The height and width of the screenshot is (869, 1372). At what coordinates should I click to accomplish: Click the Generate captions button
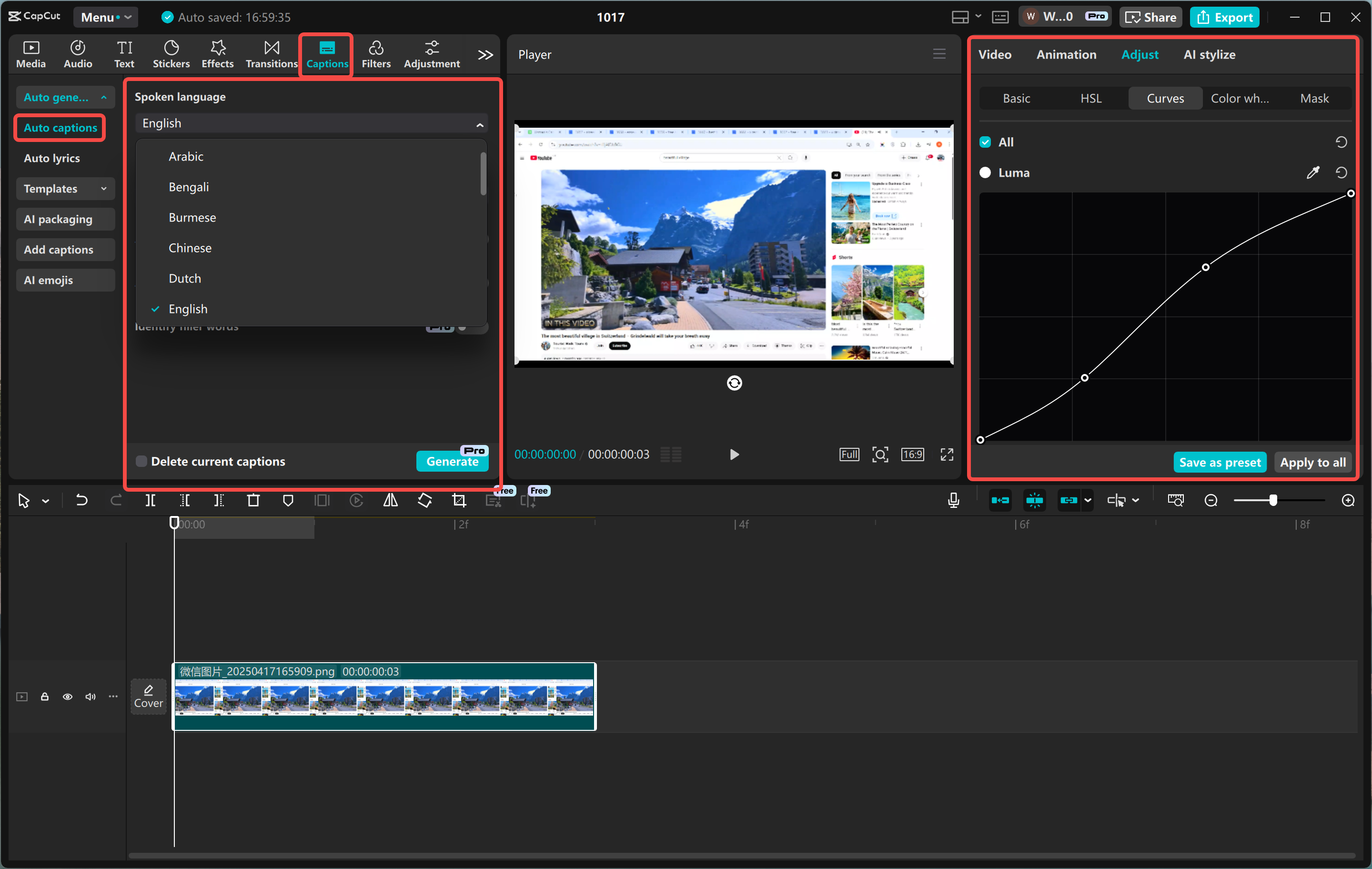pyautogui.click(x=452, y=461)
